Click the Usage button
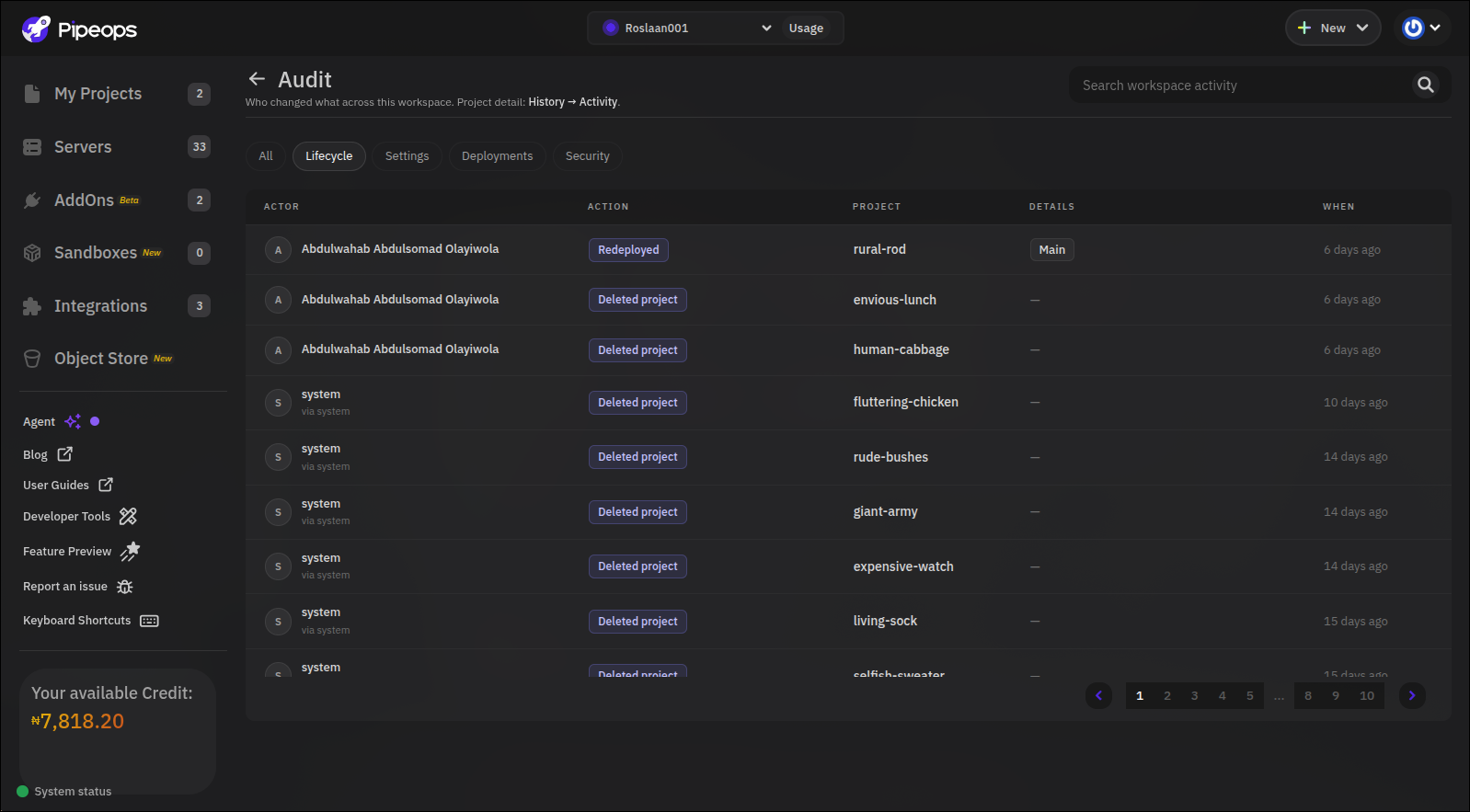 click(806, 28)
